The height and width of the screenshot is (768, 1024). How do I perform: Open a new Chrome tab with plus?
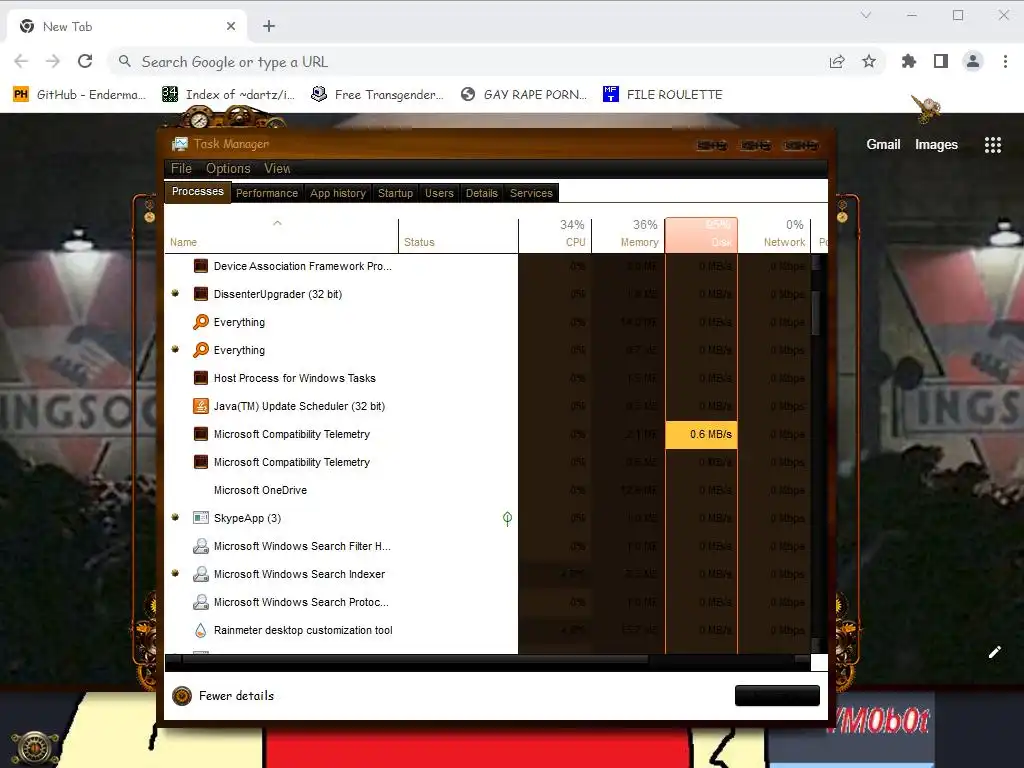(x=268, y=26)
